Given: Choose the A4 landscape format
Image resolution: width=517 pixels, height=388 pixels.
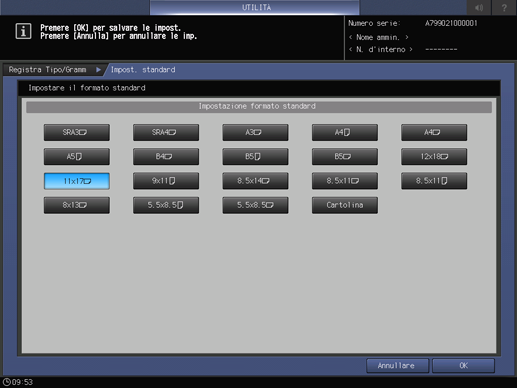Looking at the screenshot, I should coord(434,132).
